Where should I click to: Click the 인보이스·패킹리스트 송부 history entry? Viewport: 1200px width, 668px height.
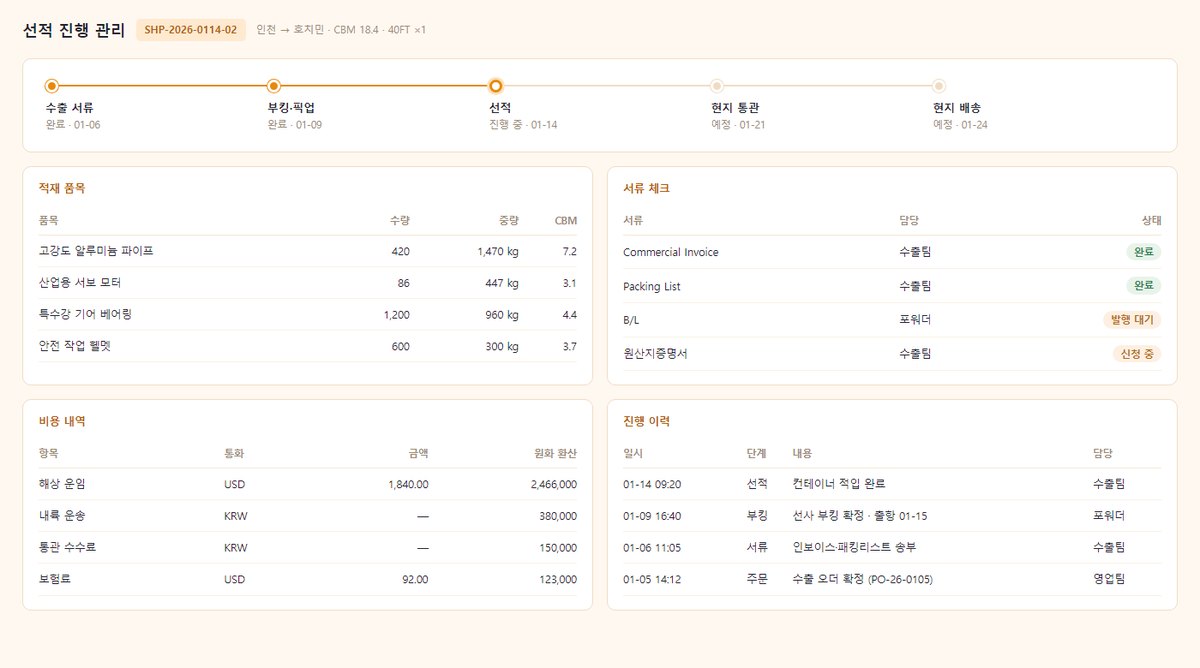click(x=854, y=548)
